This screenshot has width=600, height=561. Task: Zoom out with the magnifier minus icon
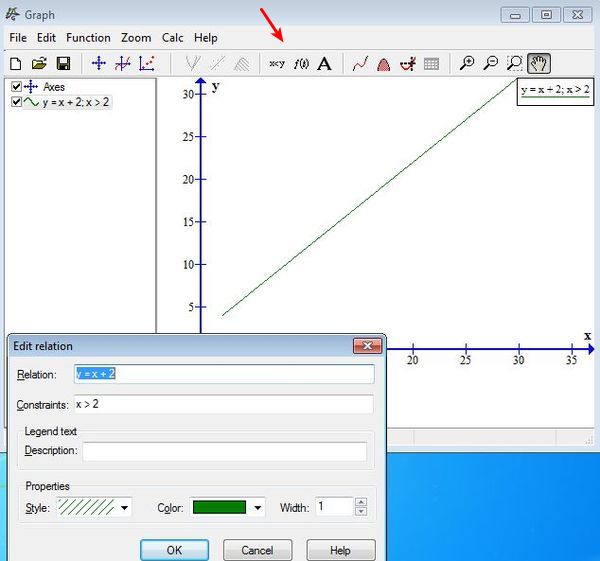pos(491,64)
